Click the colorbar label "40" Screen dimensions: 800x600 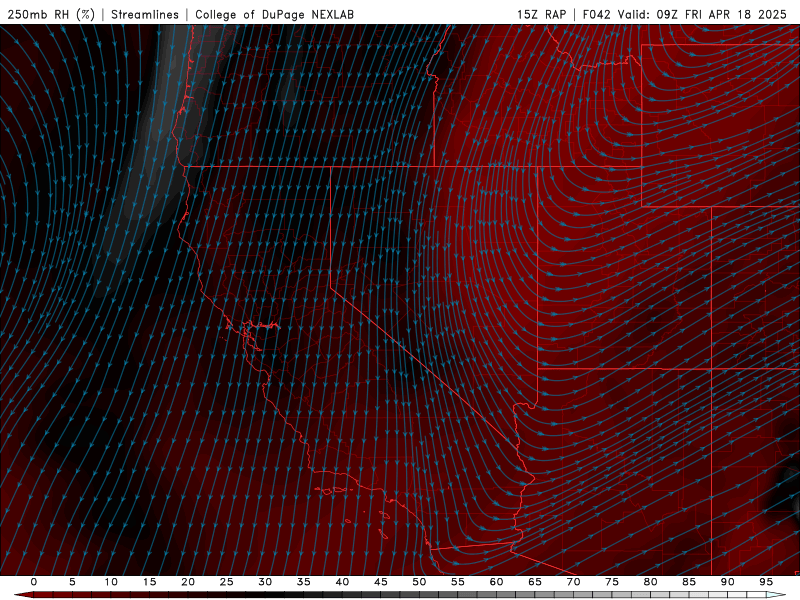[342, 582]
